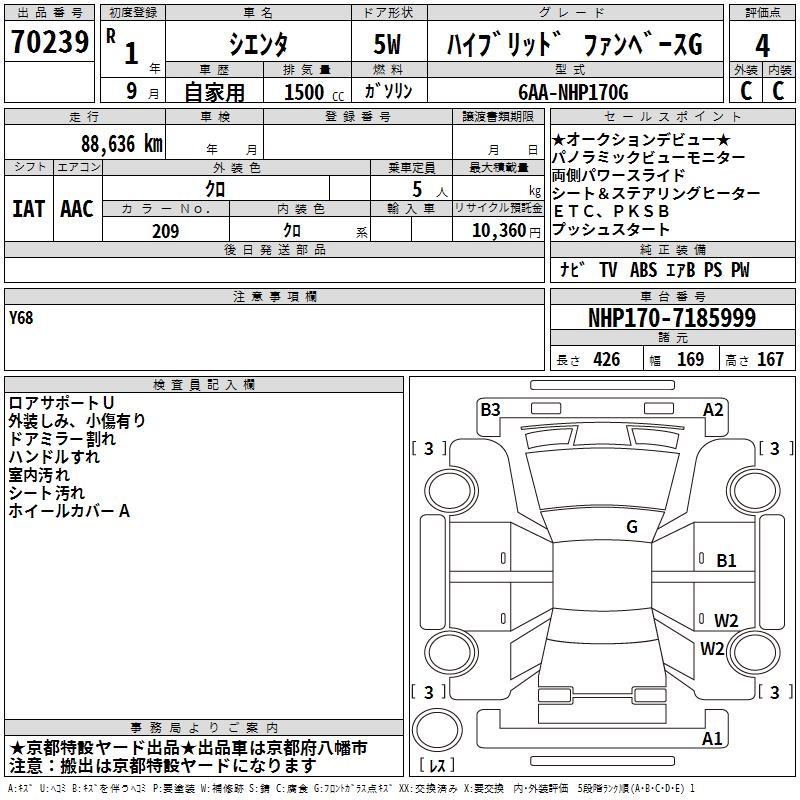Click the door shape value 5W
This screenshot has width=800, height=800.
click(388, 44)
